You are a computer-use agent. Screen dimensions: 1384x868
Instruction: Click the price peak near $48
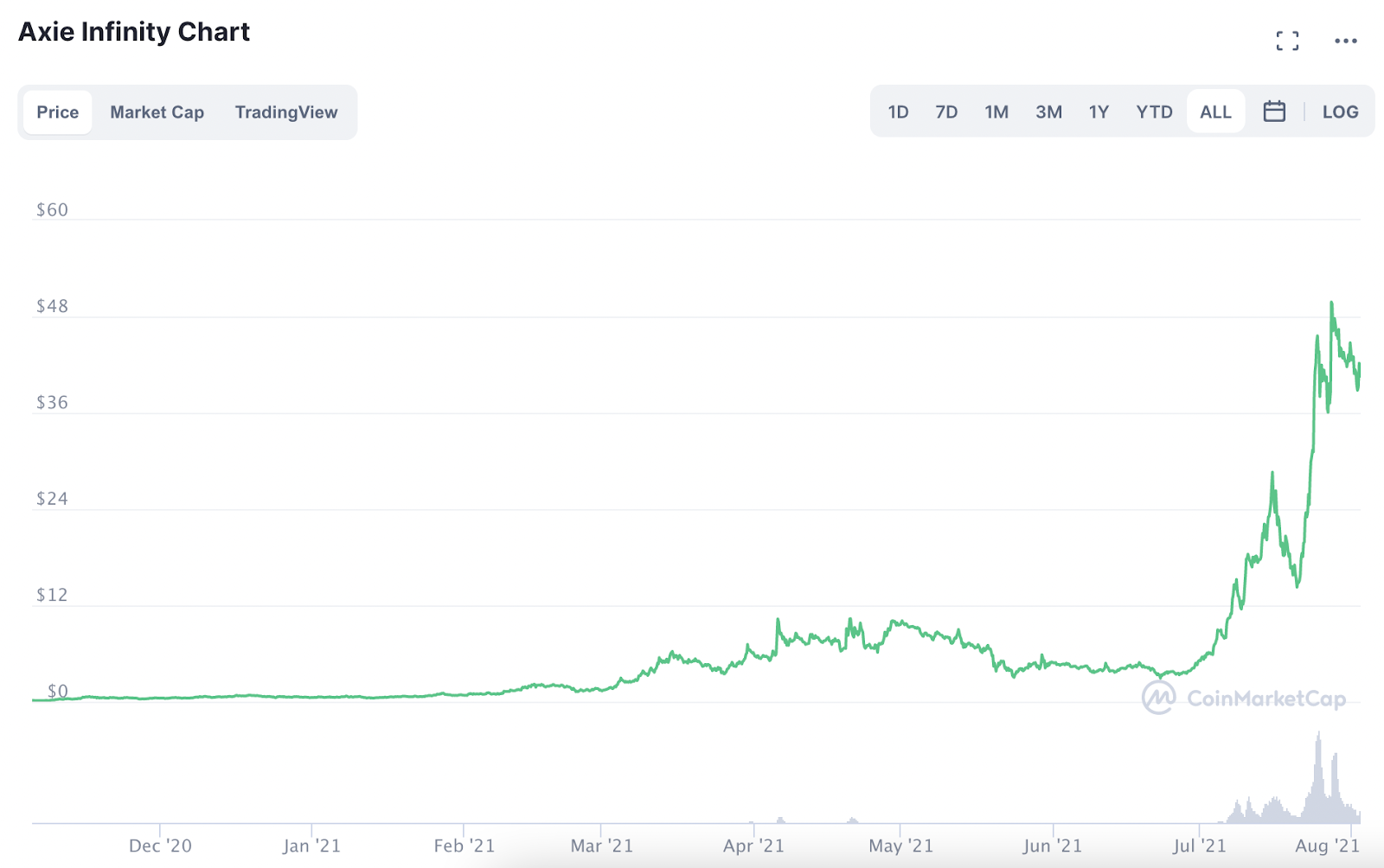(x=1331, y=303)
